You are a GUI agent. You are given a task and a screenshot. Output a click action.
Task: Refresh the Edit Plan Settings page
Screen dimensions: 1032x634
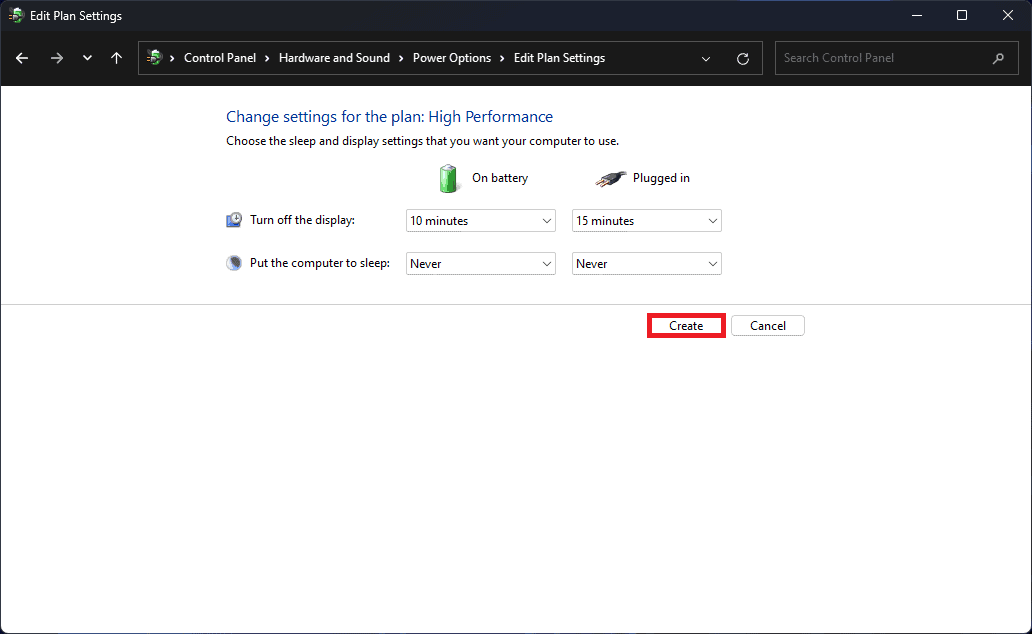(742, 58)
